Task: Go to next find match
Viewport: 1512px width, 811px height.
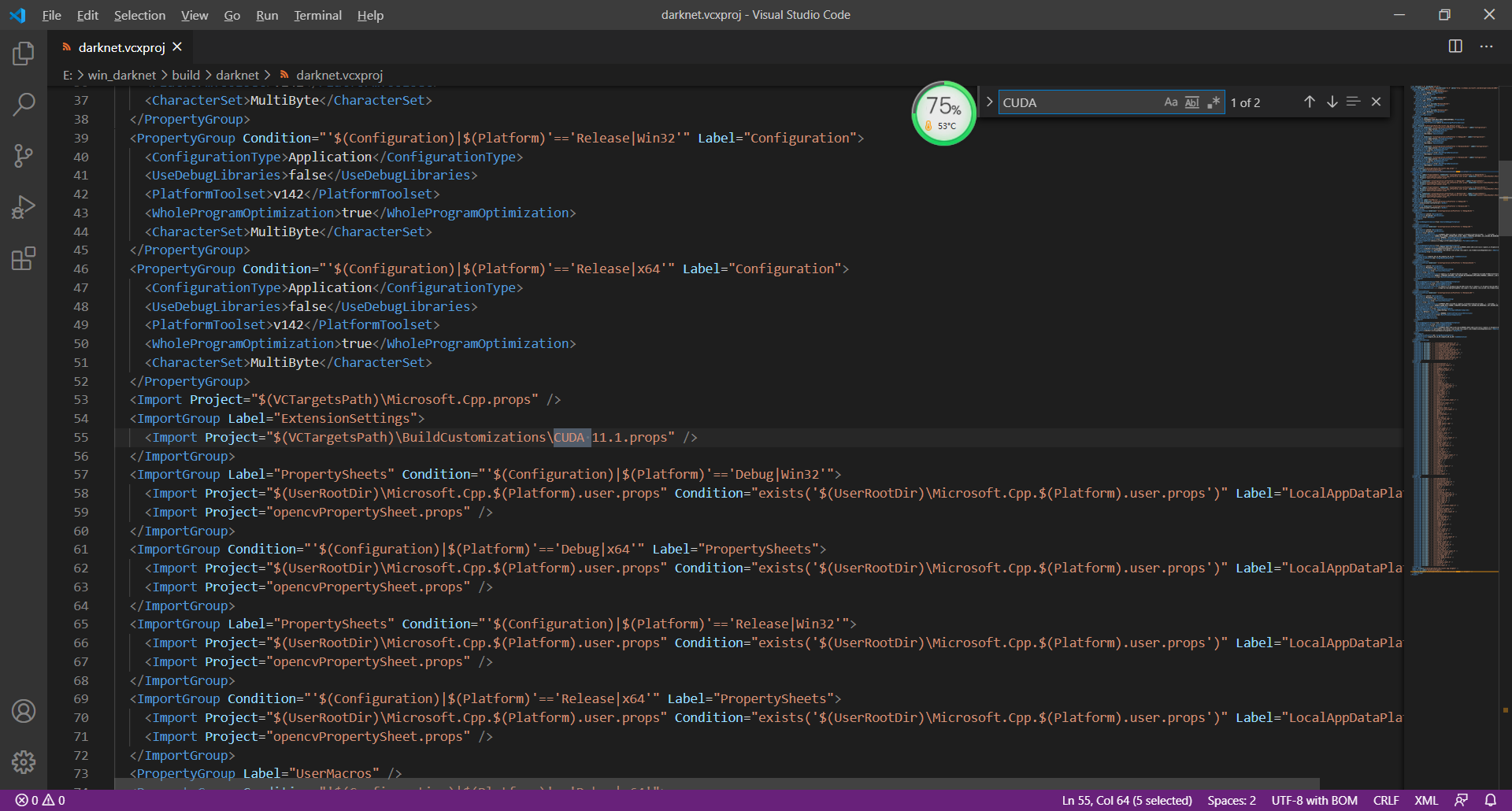Action: point(1332,102)
